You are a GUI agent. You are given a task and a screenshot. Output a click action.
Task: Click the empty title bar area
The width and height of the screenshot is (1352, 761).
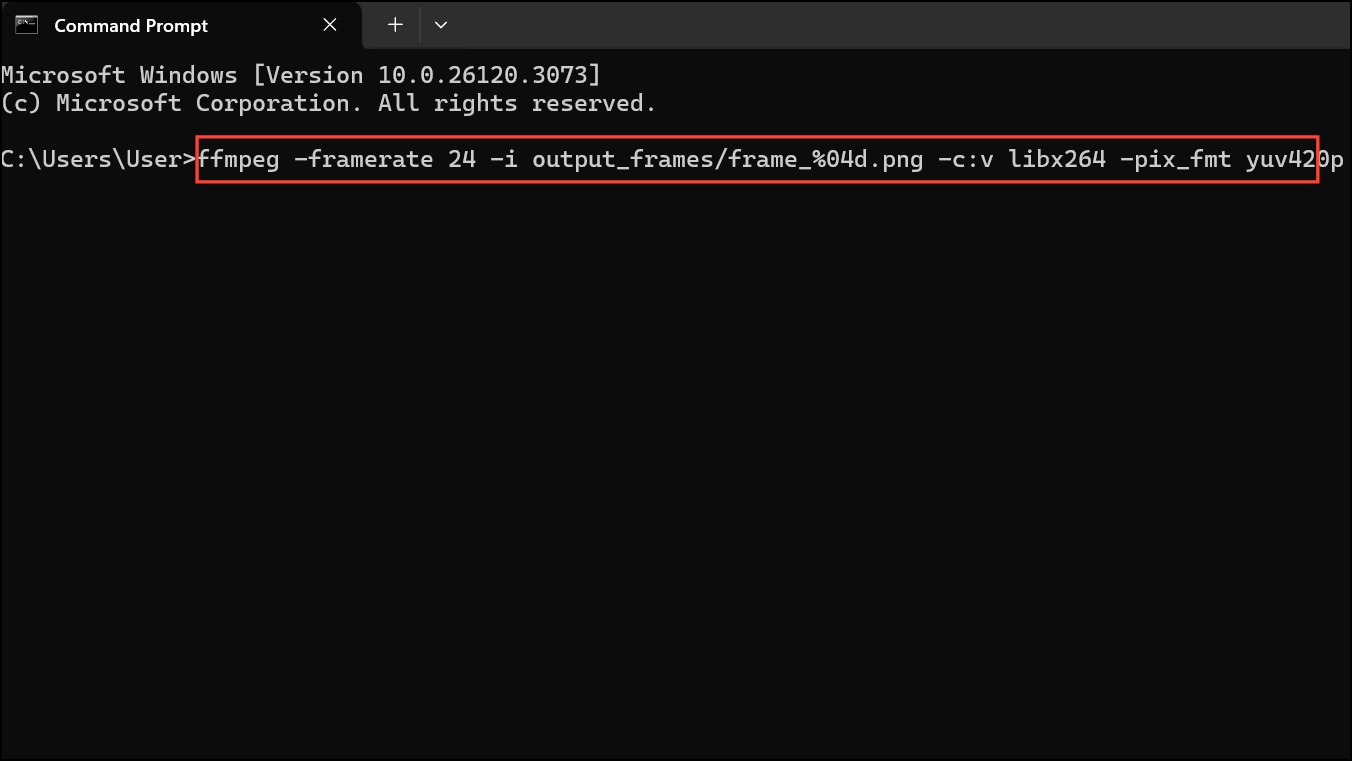[x=900, y=25]
